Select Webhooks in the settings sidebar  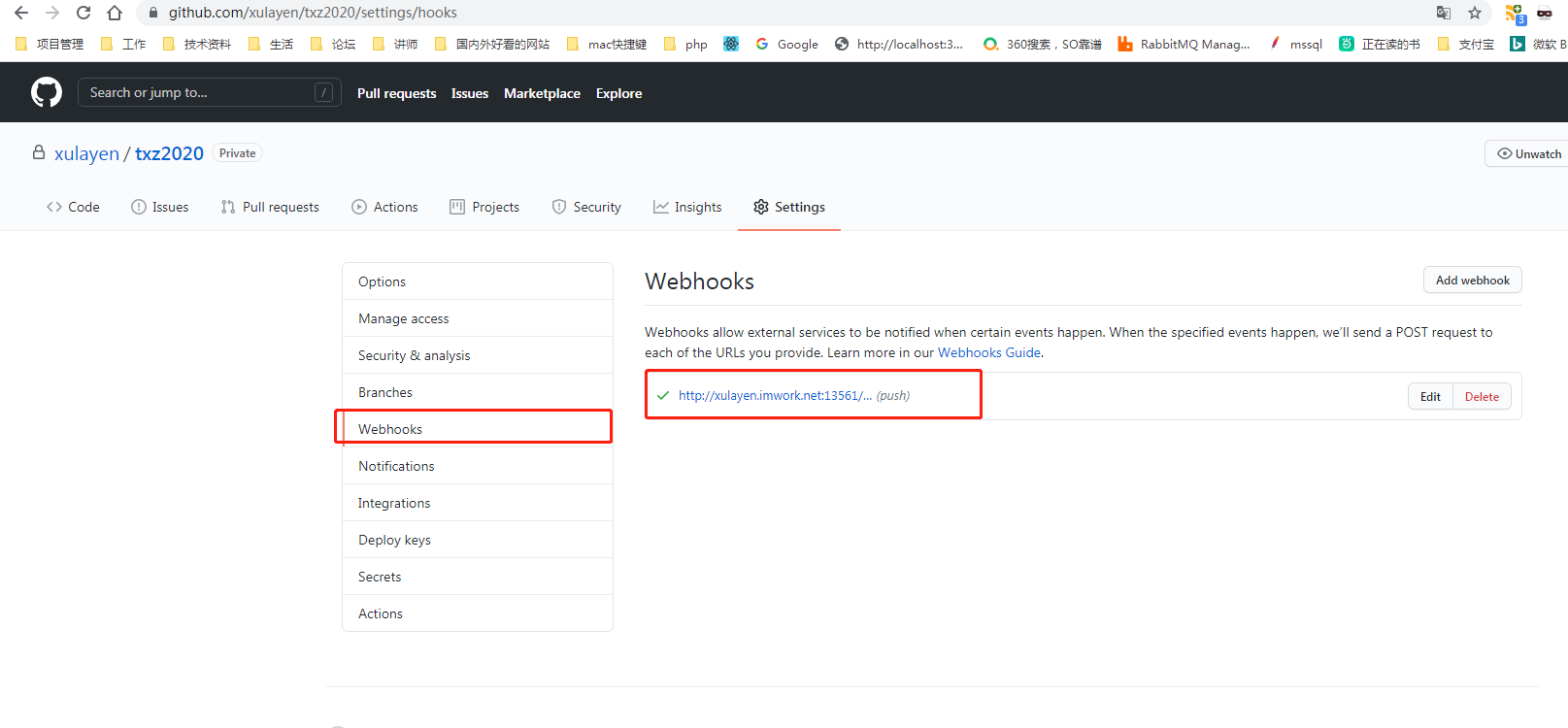click(x=478, y=429)
